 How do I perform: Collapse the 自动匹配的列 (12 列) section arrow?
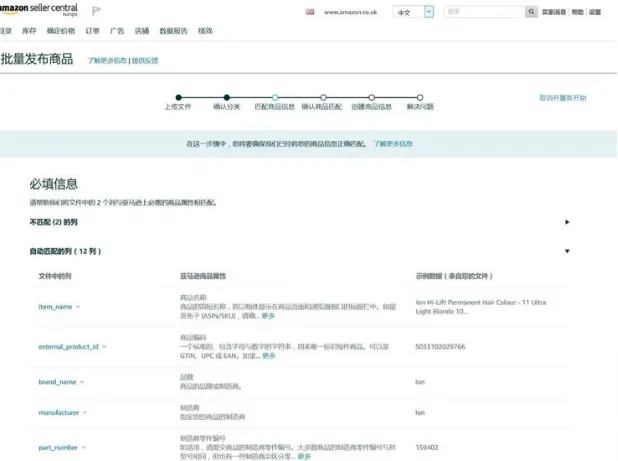(567, 251)
